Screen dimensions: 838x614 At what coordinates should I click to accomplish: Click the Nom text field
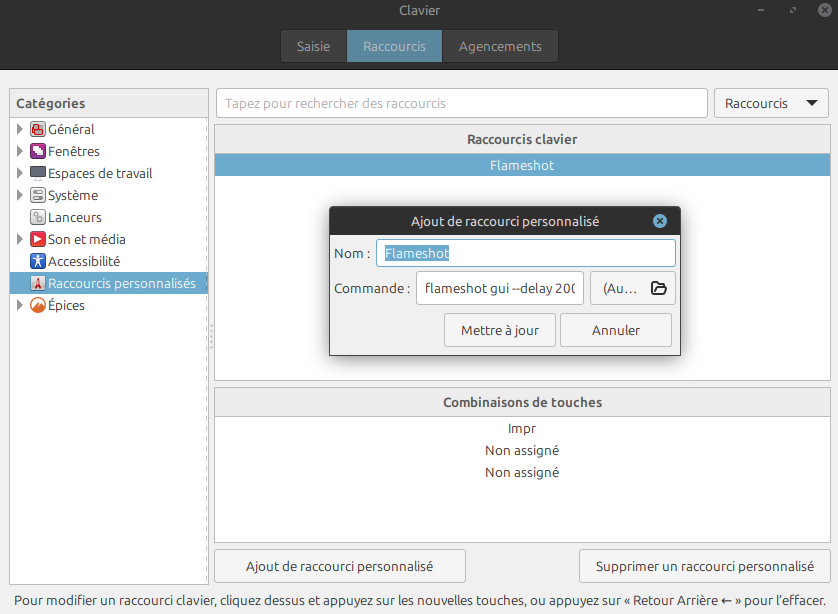[526, 253]
